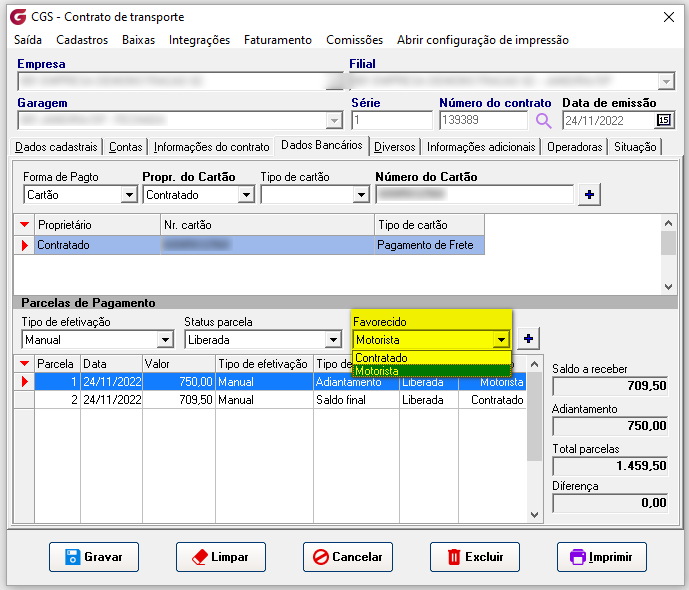The image size is (689, 590).
Task: Click the CGS application logo icon
Action: pos(18,17)
